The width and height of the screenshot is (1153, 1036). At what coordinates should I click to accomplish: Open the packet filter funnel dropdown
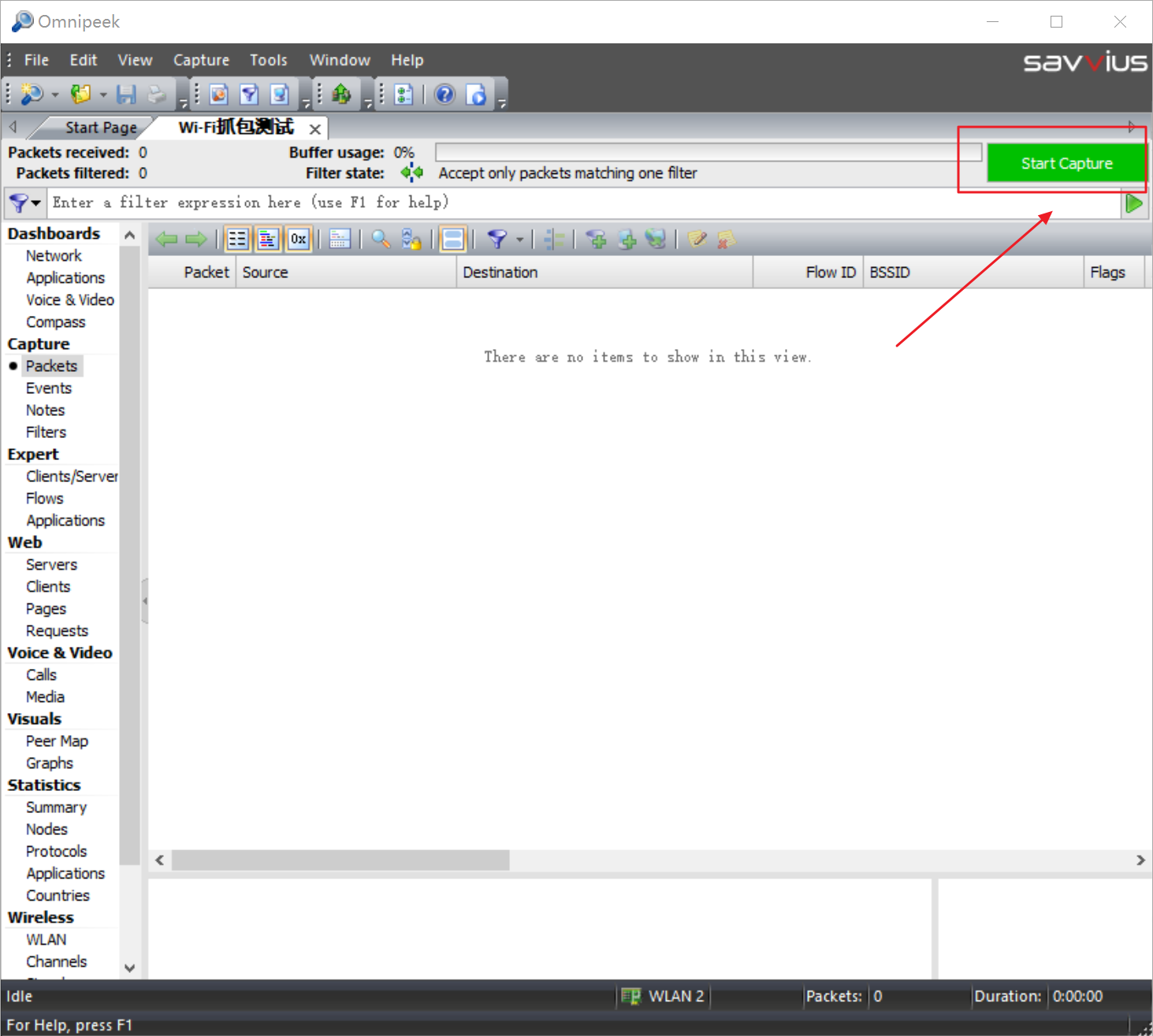519,240
